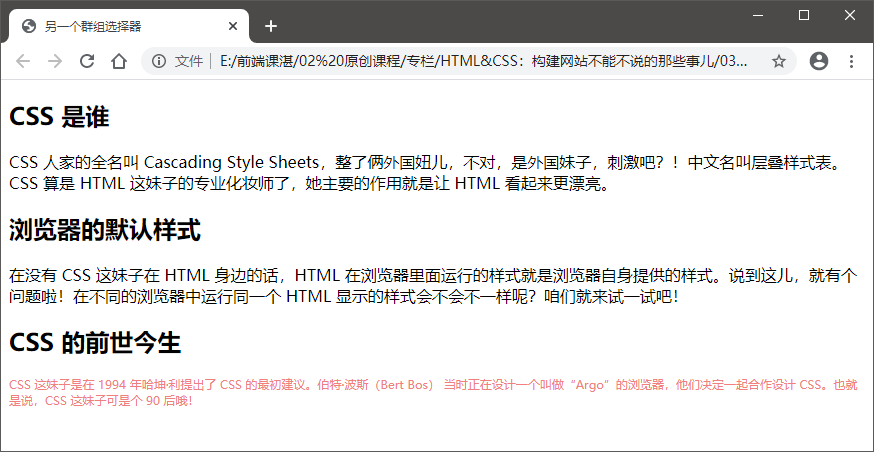This screenshot has width=874, height=452.
Task: Click the sentence starting "CSS 算是 HTML 这妹子"
Action: point(309,183)
